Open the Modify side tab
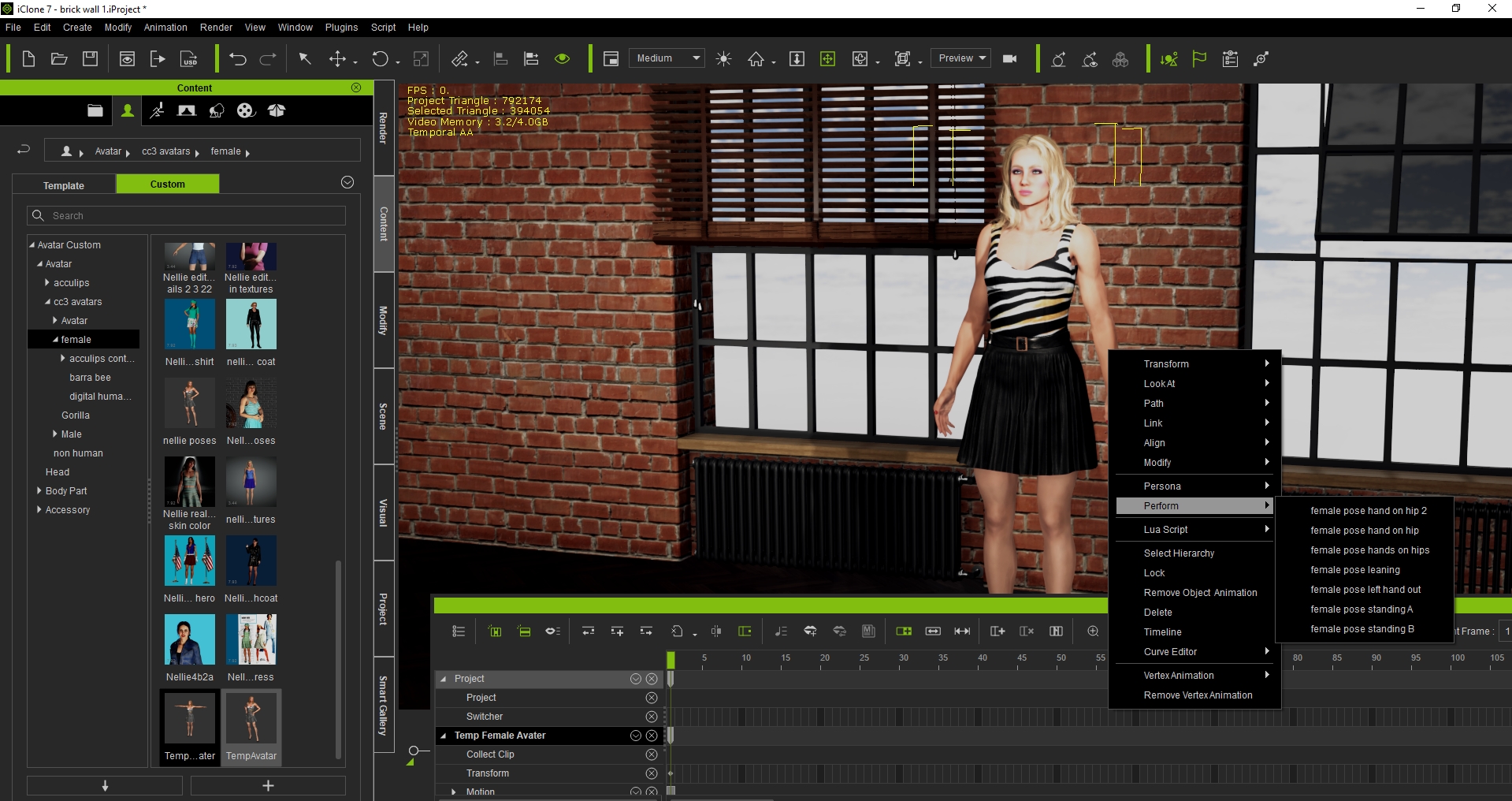The width and height of the screenshot is (1512, 801). tap(384, 320)
